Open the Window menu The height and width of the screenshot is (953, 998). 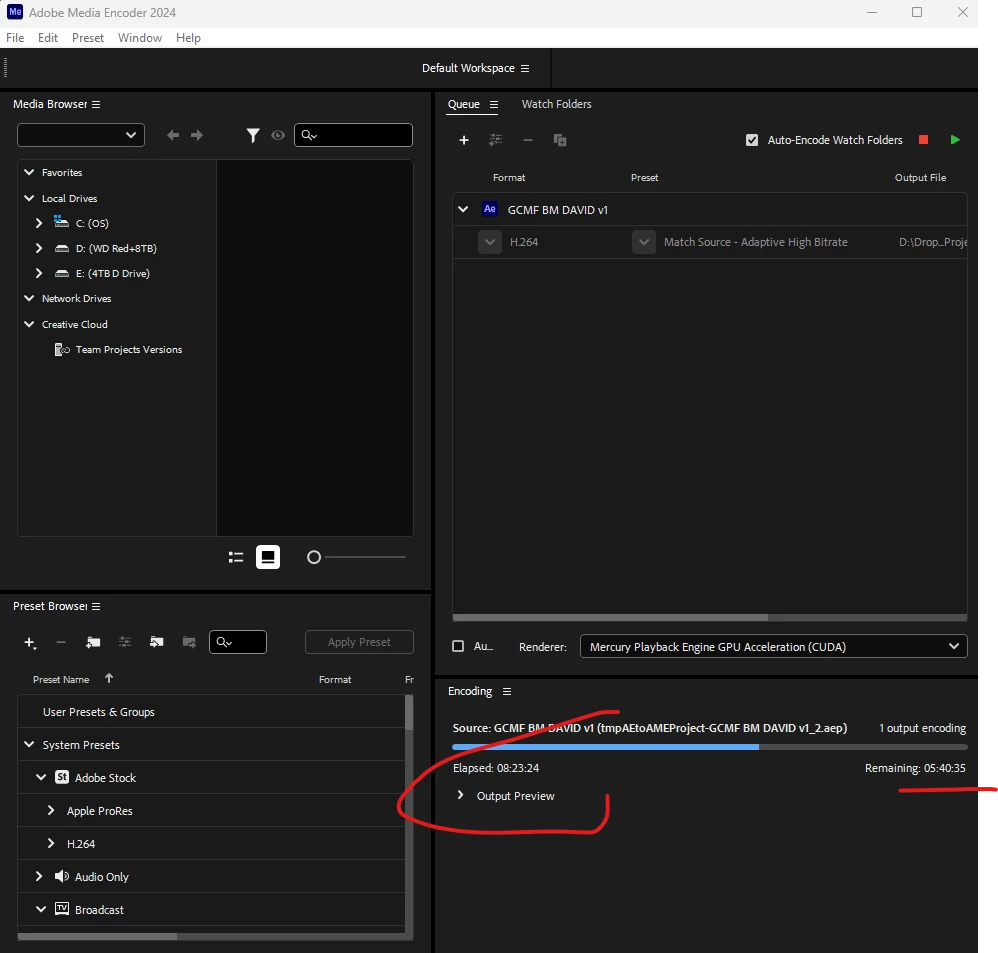pyautogui.click(x=140, y=38)
